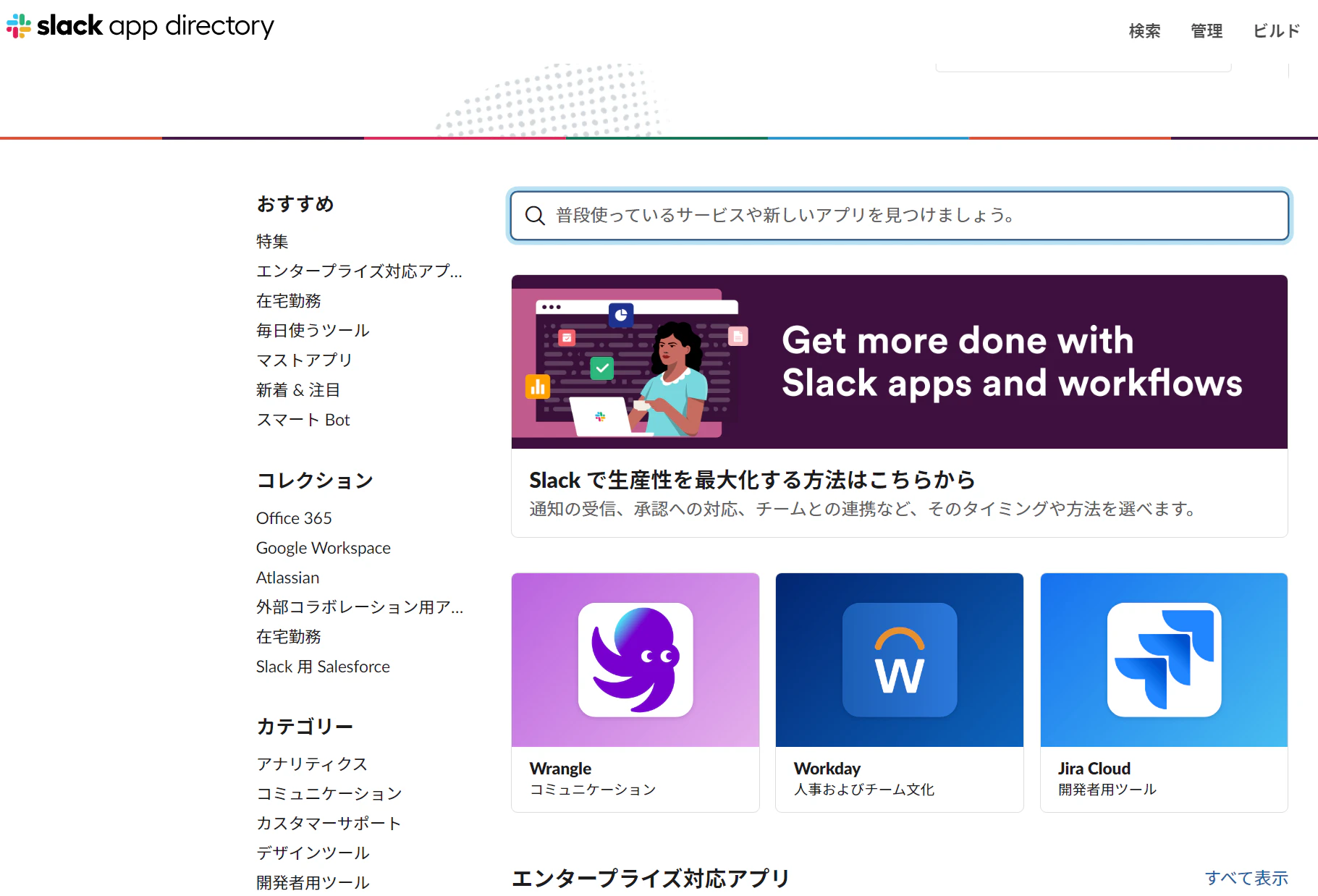Click 開発者用ツール label under Jira Cloud
This screenshot has height=896, width=1318.
(1107, 790)
